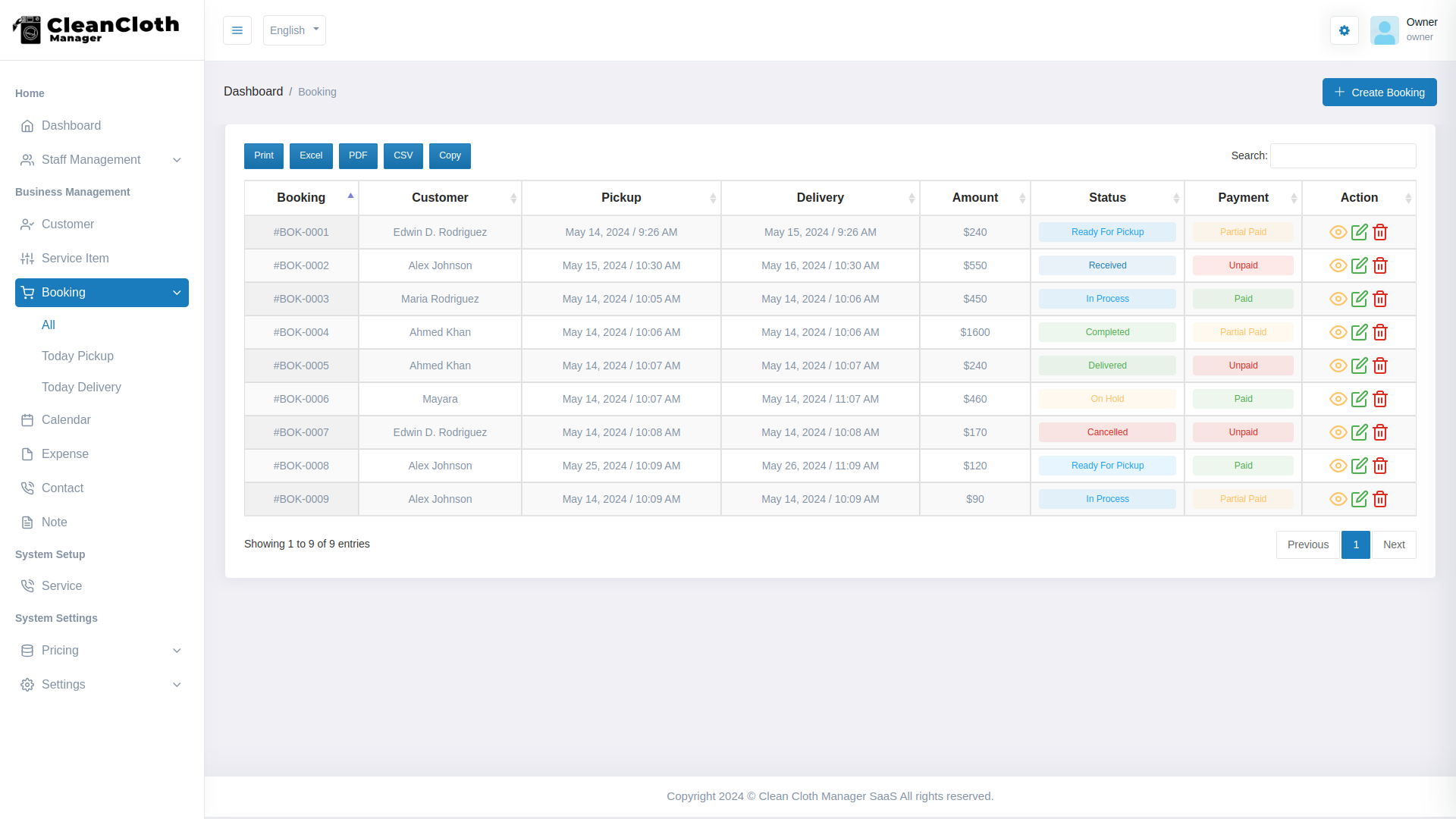The height and width of the screenshot is (819, 1456).
Task: Click the edit icon for booking #BOK-0003
Action: coord(1359,299)
